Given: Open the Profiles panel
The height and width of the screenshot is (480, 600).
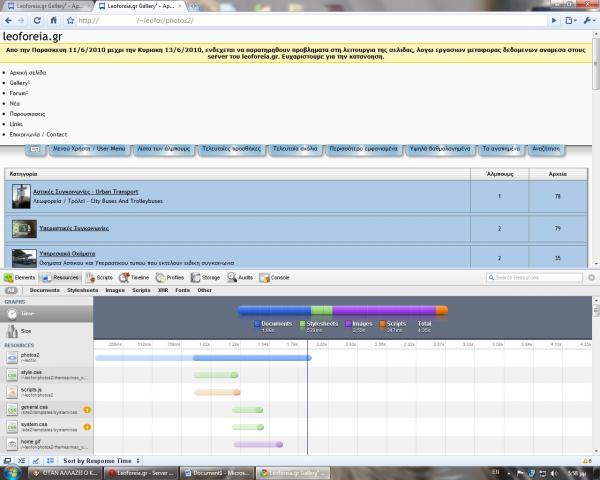Looking at the screenshot, I should click(x=170, y=277).
